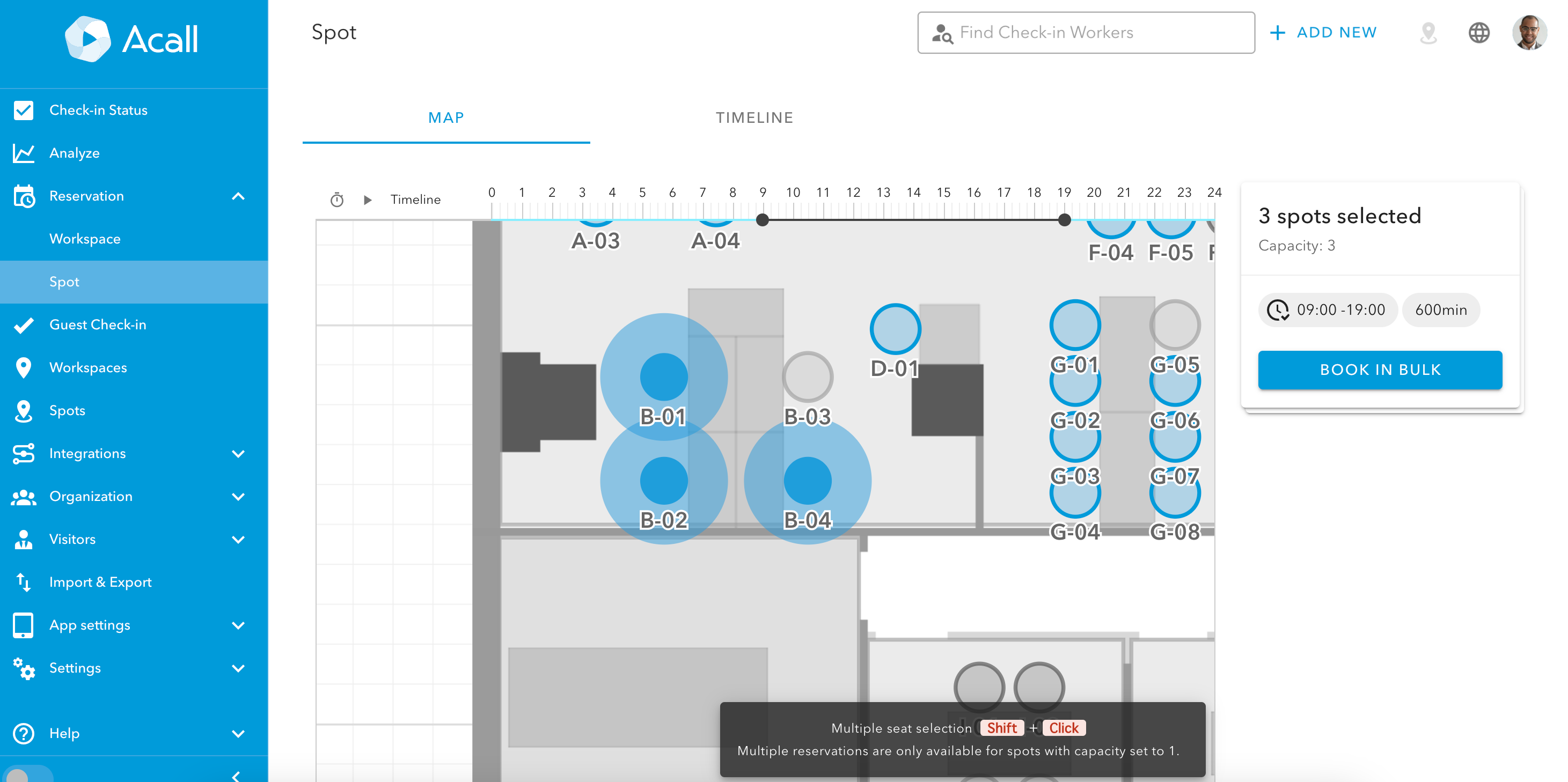Click ADD NEW button
The height and width of the screenshot is (782, 1568).
pyautogui.click(x=1323, y=33)
